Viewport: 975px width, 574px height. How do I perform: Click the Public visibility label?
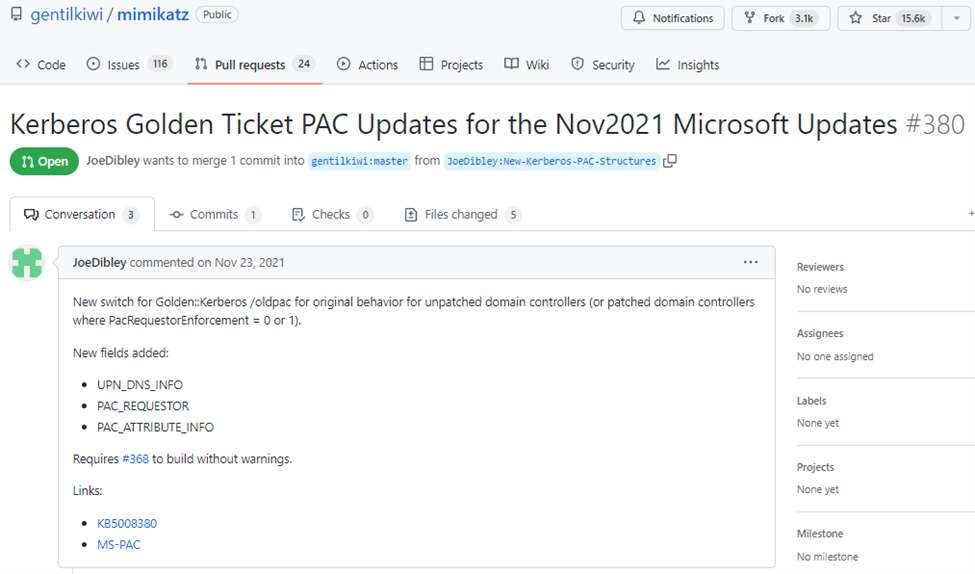point(217,14)
